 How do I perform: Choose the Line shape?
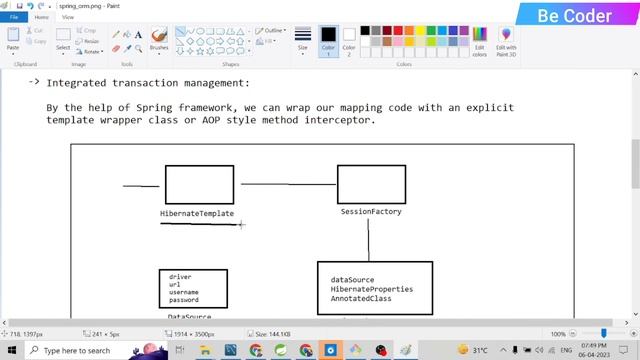180,31
